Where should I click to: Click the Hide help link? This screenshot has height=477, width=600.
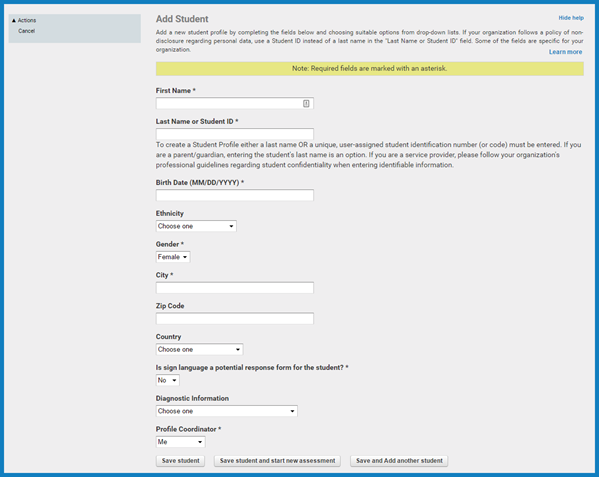click(x=571, y=18)
